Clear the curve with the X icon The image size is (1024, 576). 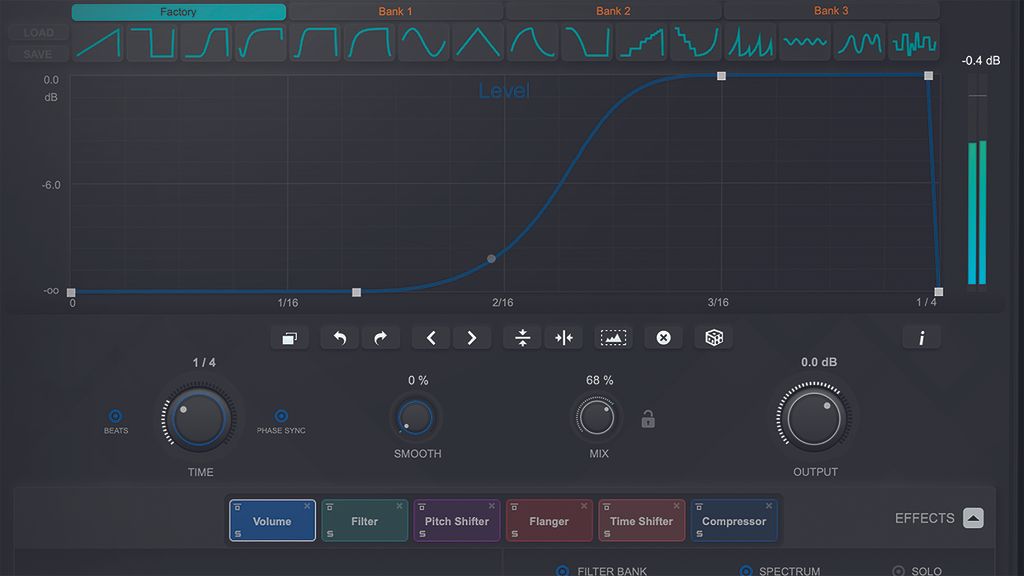pos(663,337)
